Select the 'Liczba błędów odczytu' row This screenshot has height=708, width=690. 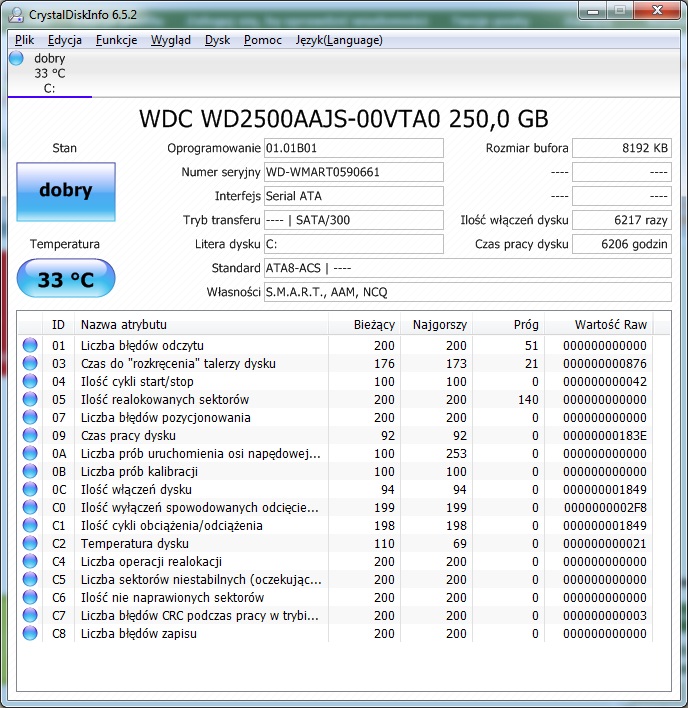[x=335, y=345]
